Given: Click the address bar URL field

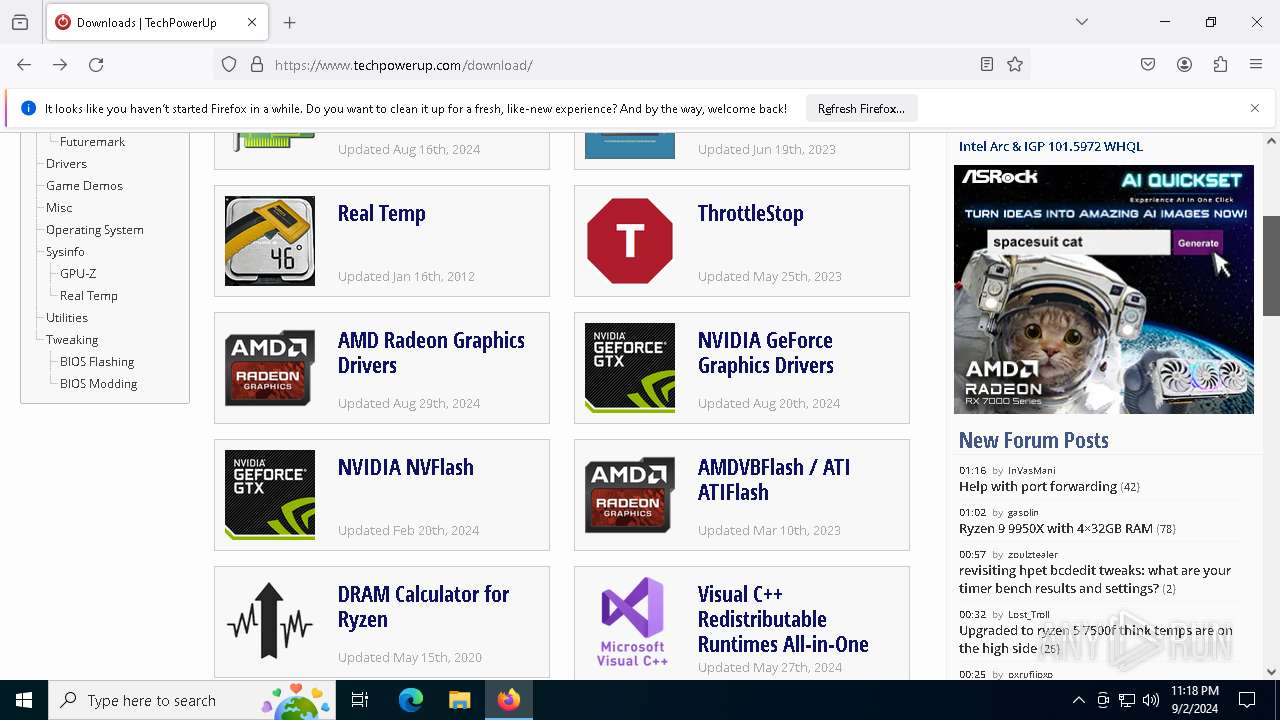Looking at the screenshot, I should 620,65.
